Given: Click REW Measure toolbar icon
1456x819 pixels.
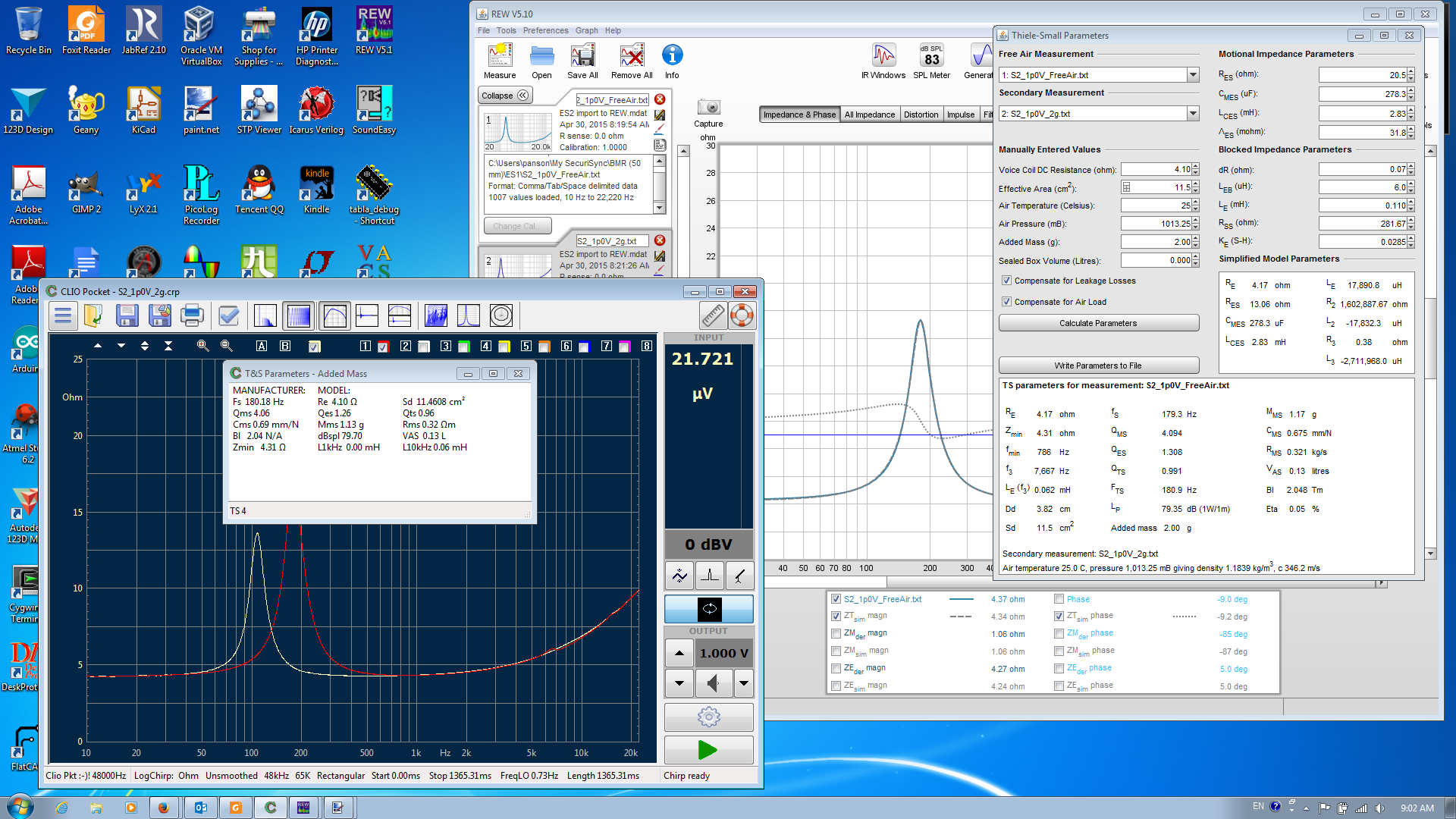Looking at the screenshot, I should [500, 61].
